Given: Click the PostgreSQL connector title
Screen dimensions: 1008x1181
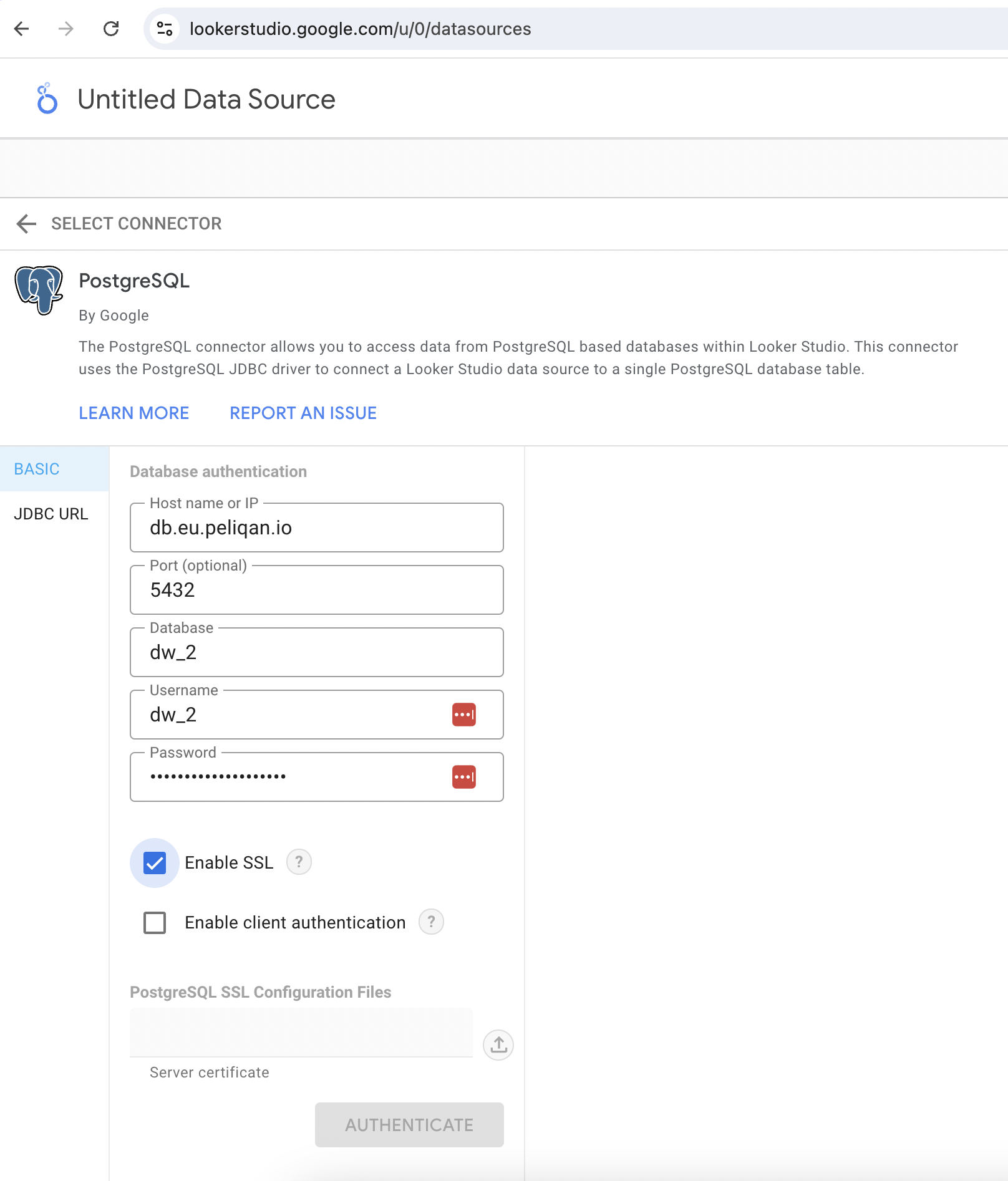Looking at the screenshot, I should click(x=134, y=281).
